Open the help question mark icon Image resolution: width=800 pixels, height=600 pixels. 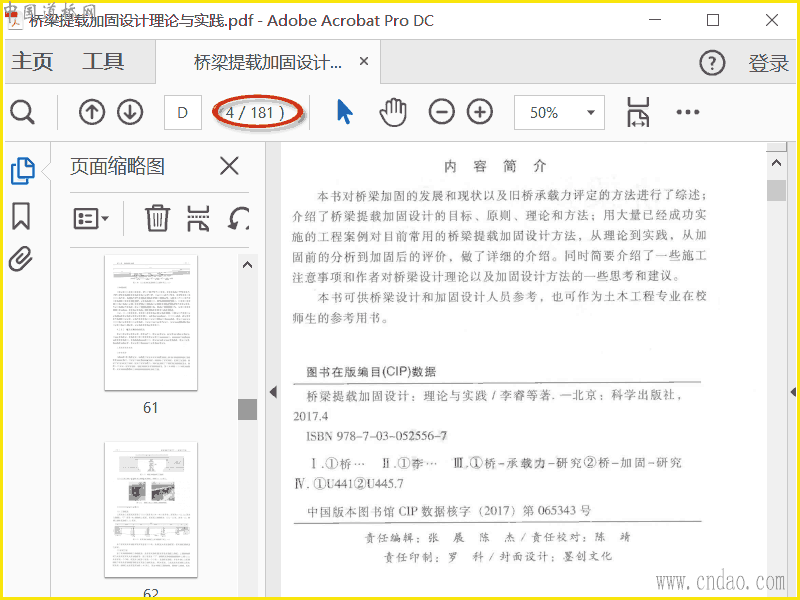coord(712,63)
